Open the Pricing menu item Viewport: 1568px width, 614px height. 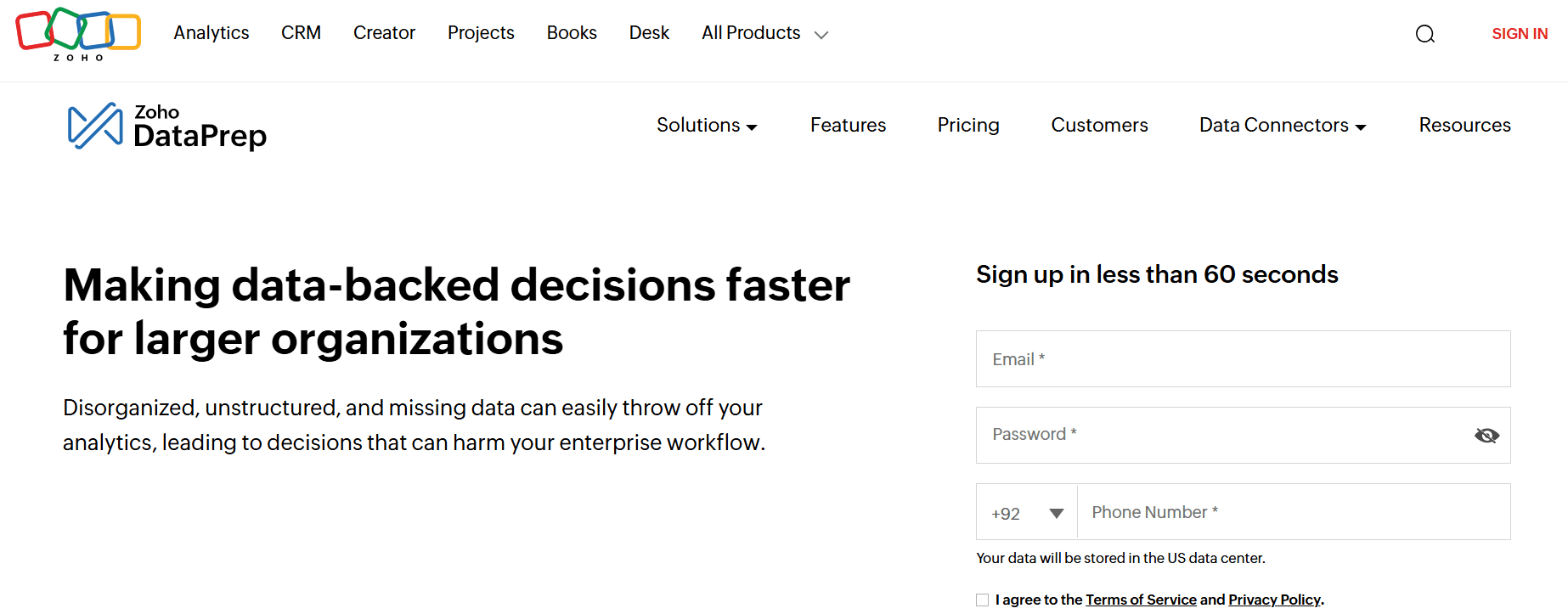tap(968, 126)
